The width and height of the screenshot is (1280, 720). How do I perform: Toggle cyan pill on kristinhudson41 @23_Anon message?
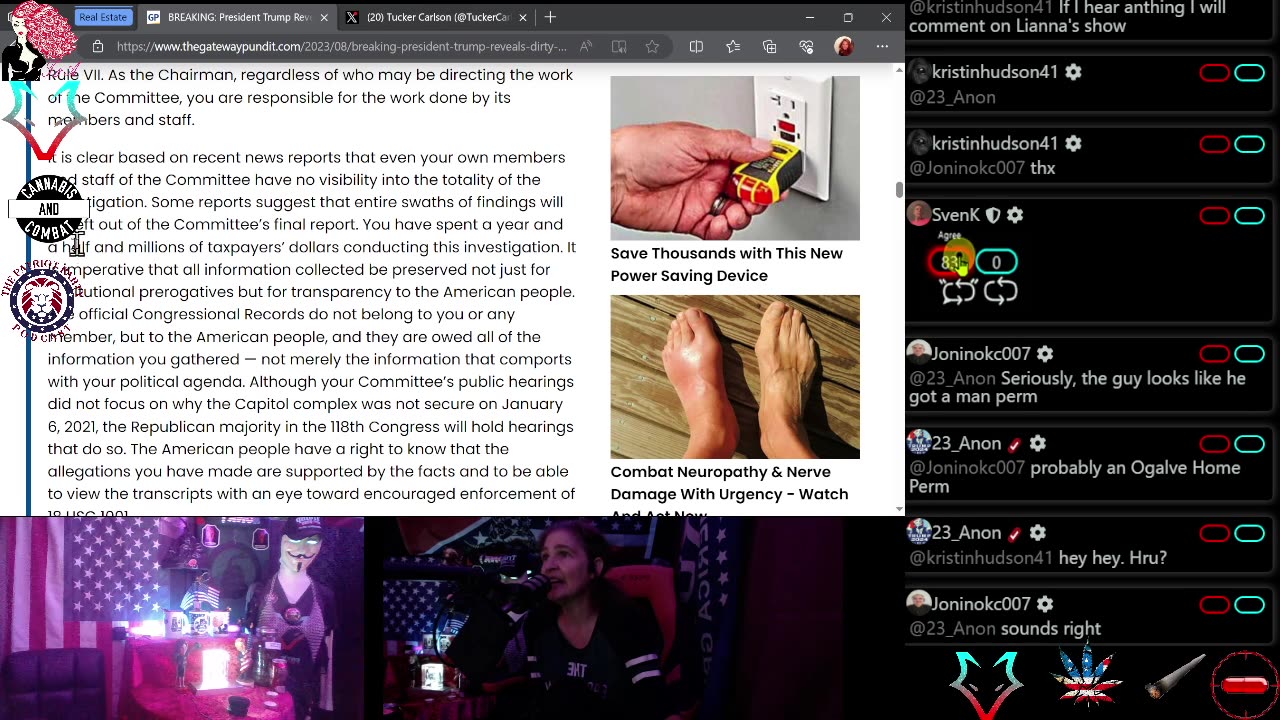tap(1249, 73)
